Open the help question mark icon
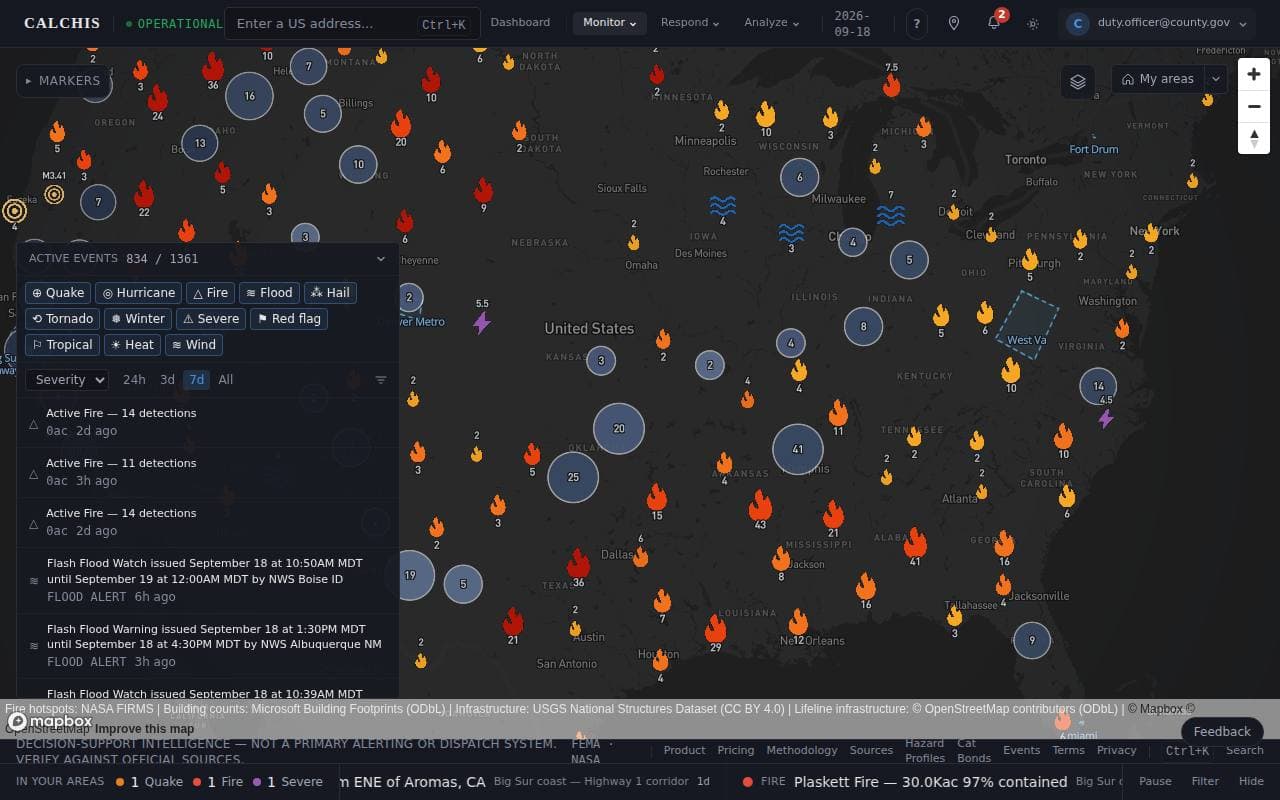The height and width of the screenshot is (800, 1280). [x=917, y=23]
